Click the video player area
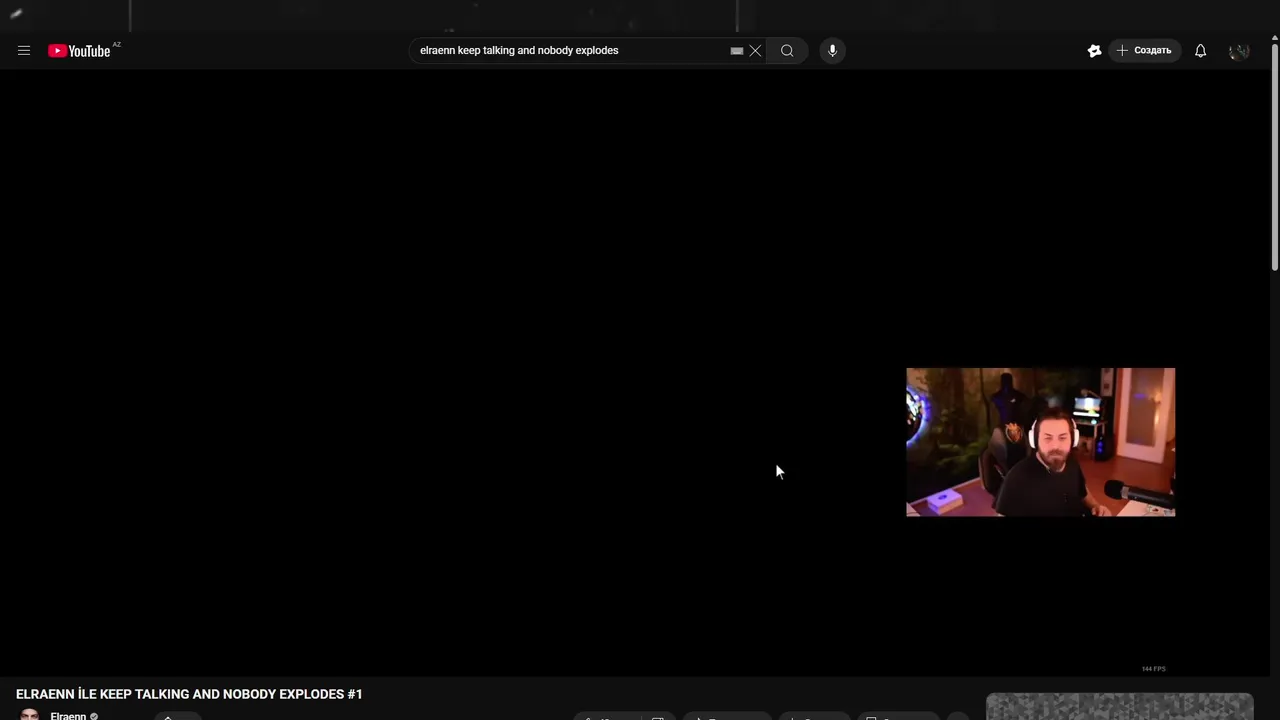The height and width of the screenshot is (720, 1280). tap(635, 372)
